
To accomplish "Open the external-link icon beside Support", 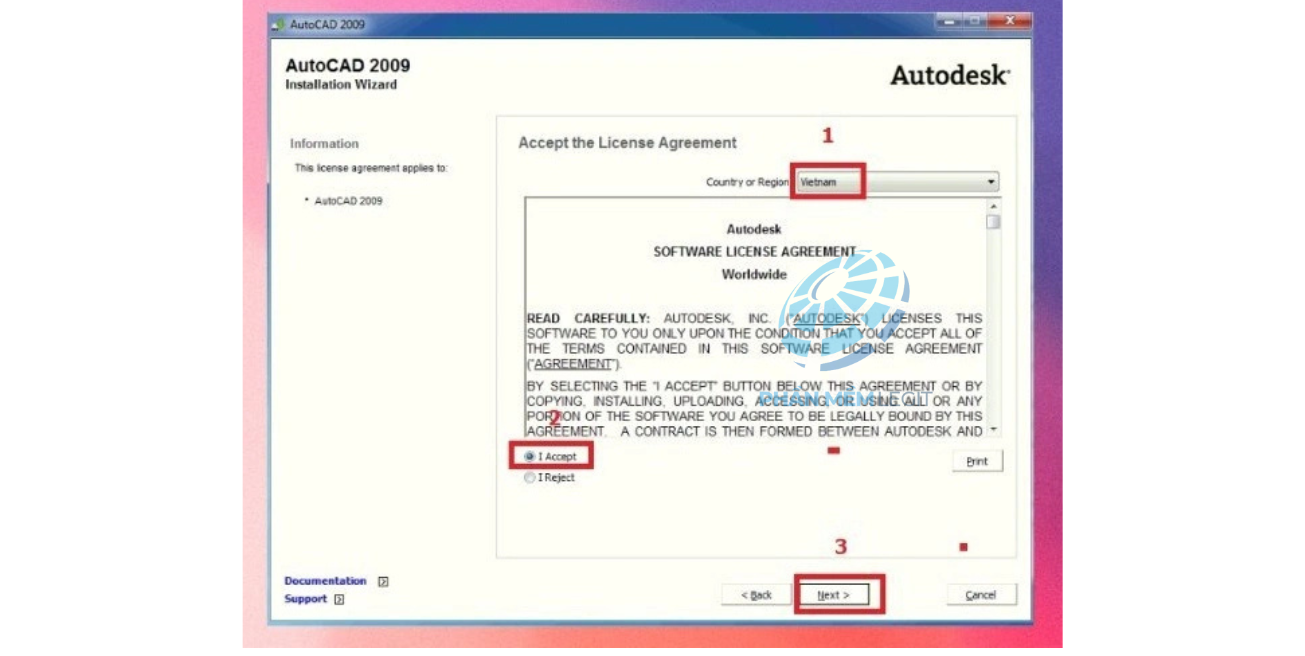I will 339,599.
